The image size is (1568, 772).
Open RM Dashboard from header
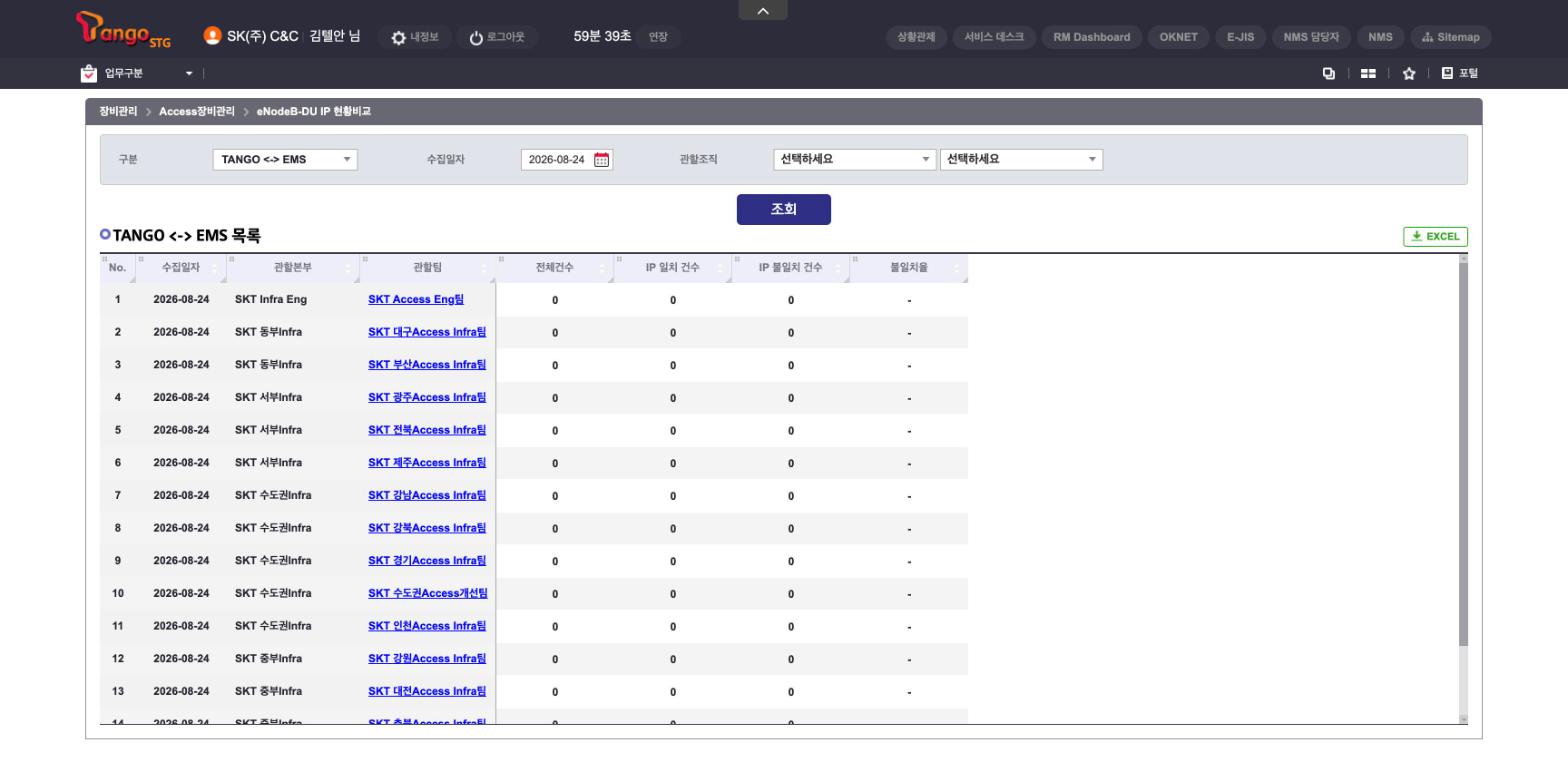click(x=1092, y=37)
